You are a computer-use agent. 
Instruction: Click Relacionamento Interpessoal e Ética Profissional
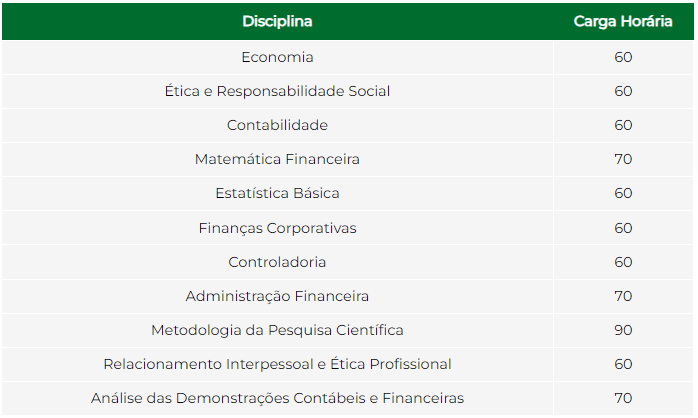pos(277,364)
